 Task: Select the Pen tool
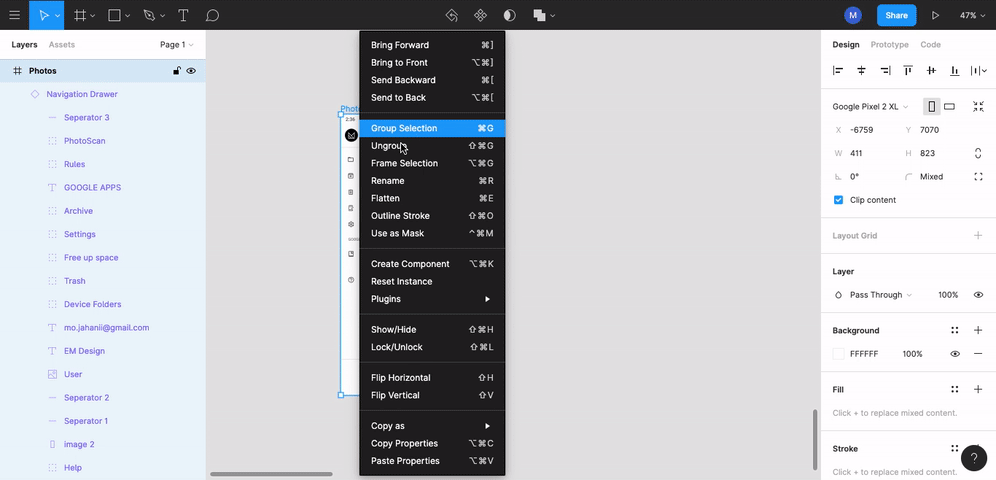[149, 15]
